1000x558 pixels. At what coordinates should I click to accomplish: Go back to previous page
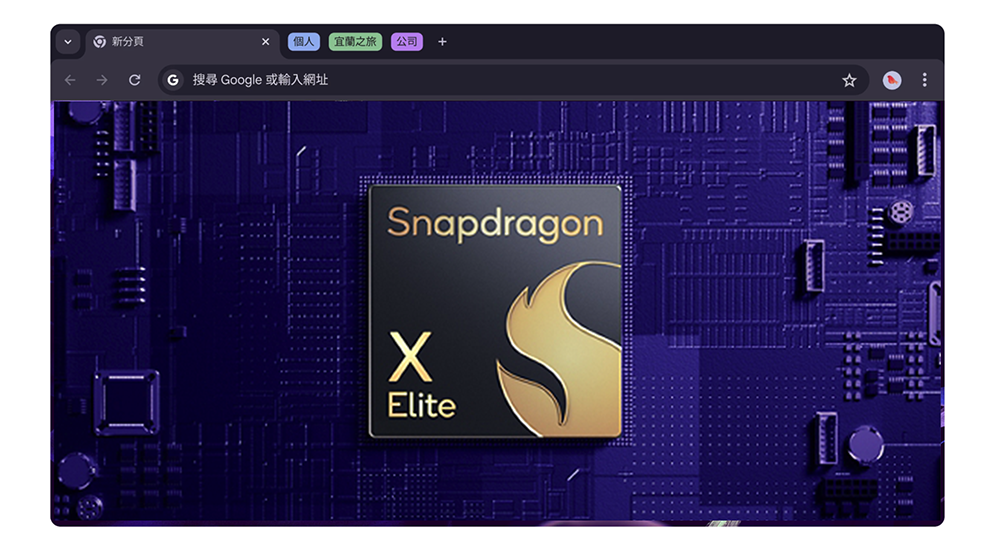pyautogui.click(x=70, y=80)
